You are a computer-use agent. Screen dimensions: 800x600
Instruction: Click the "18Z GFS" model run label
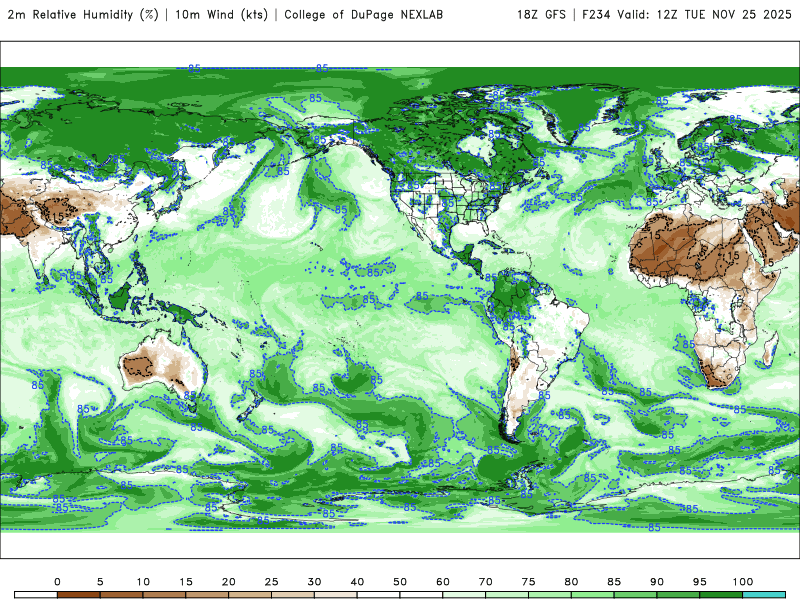pos(541,14)
